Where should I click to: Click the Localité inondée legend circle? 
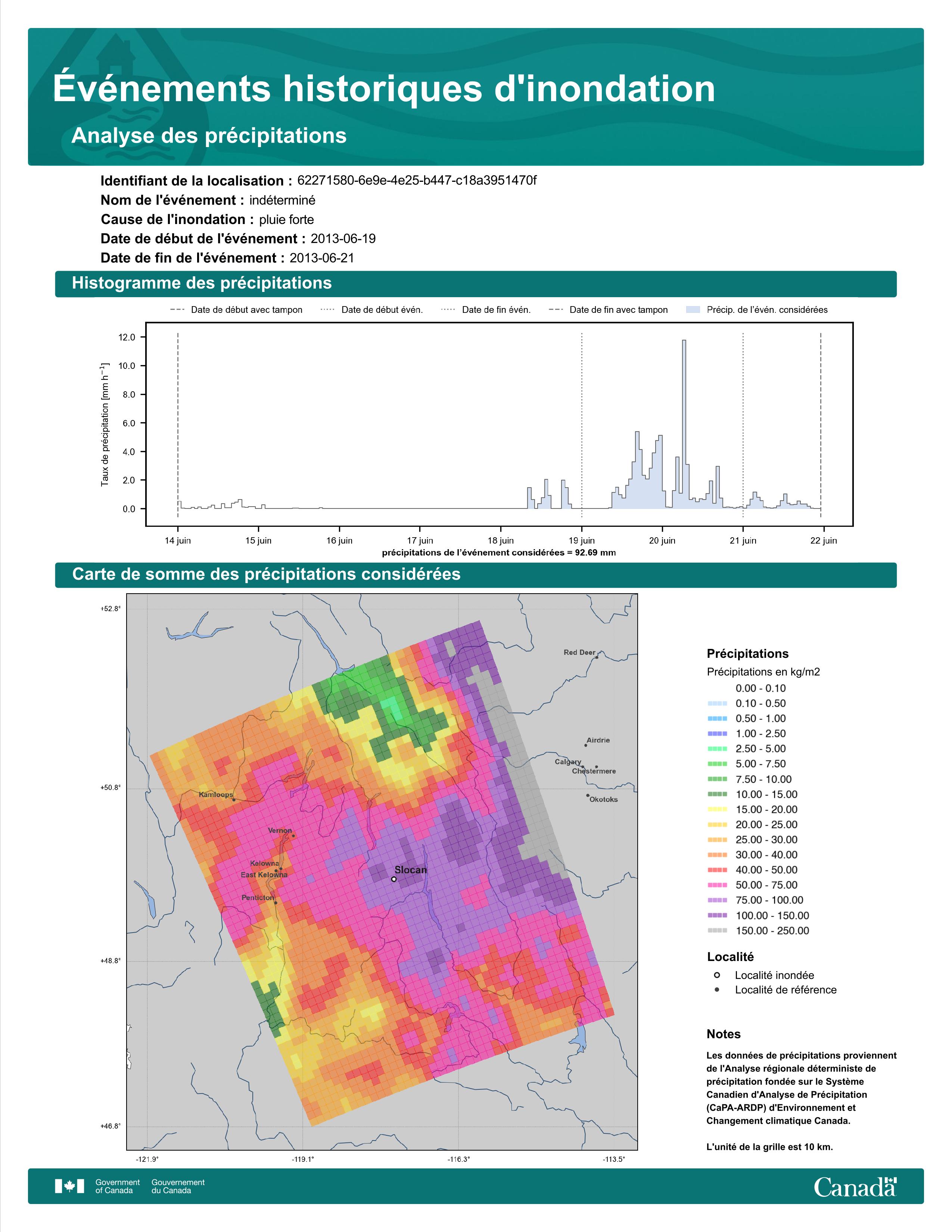(x=717, y=975)
